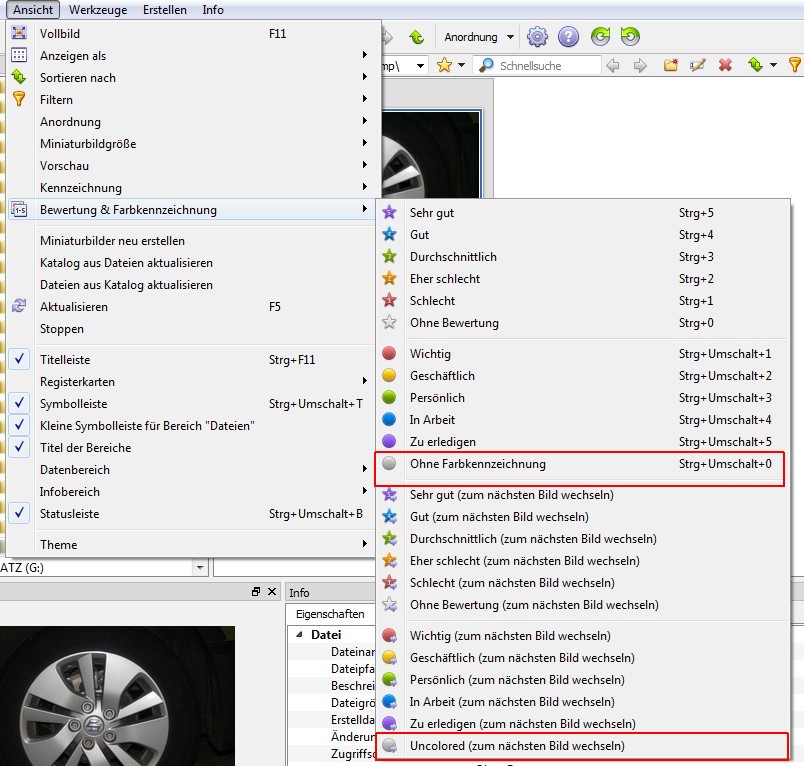Apply red 'Wichtig' color label

[429, 354]
